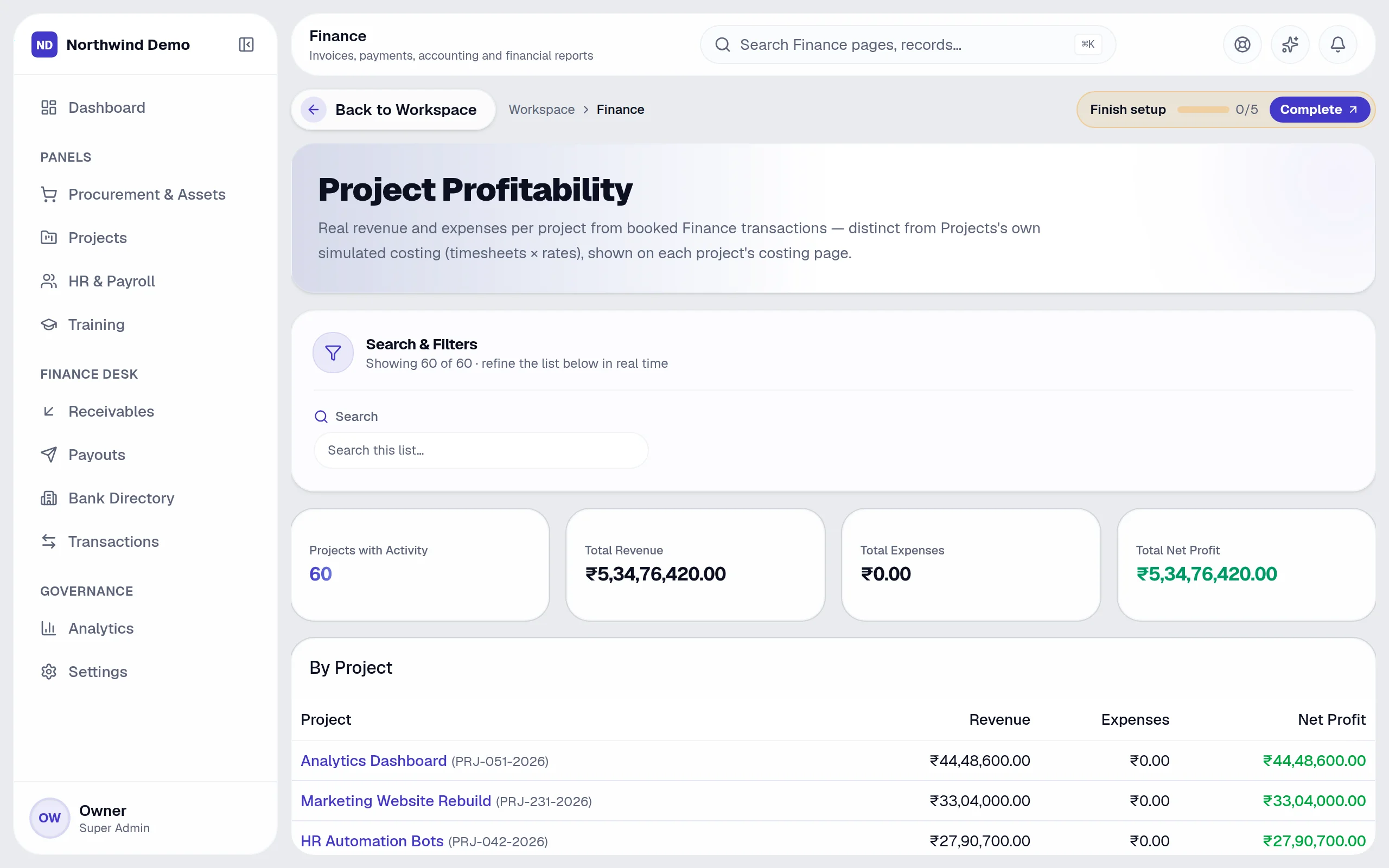Click the ND workspace logo

[45, 45]
